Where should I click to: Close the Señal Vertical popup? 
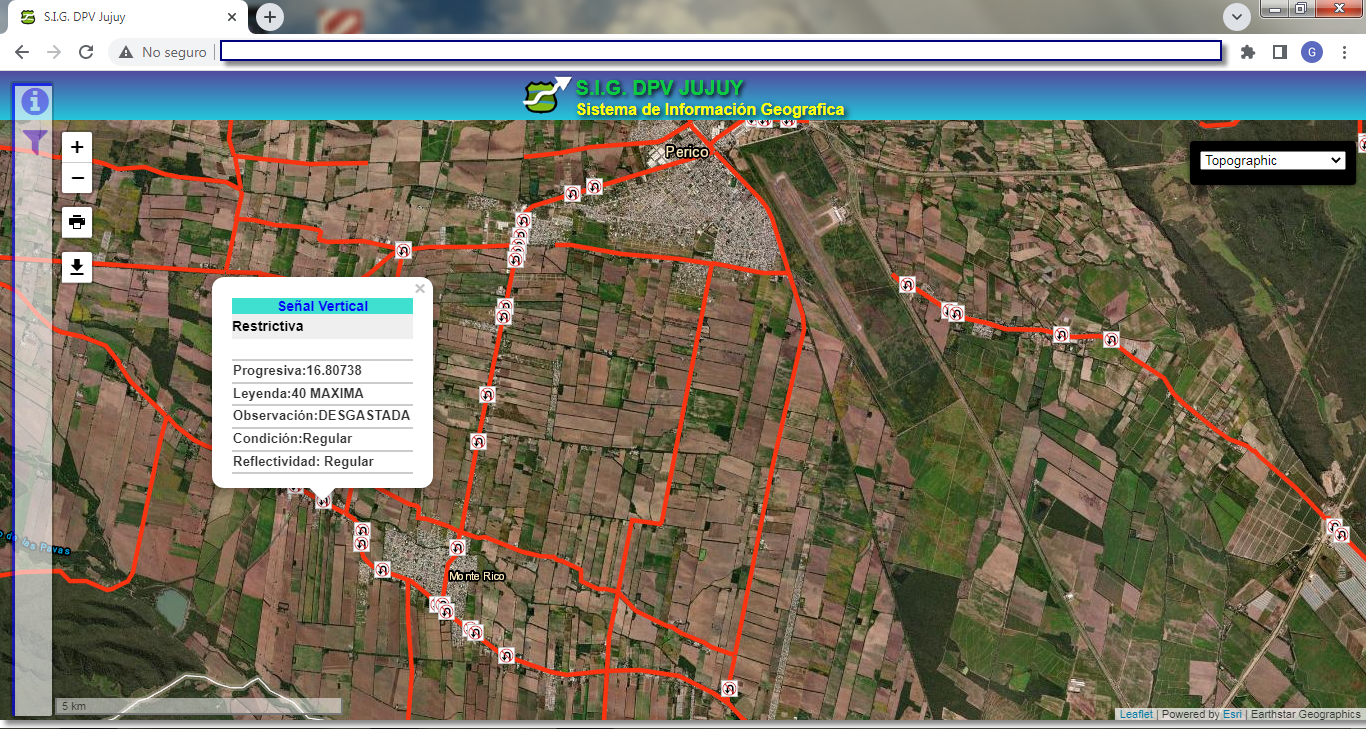tap(420, 289)
